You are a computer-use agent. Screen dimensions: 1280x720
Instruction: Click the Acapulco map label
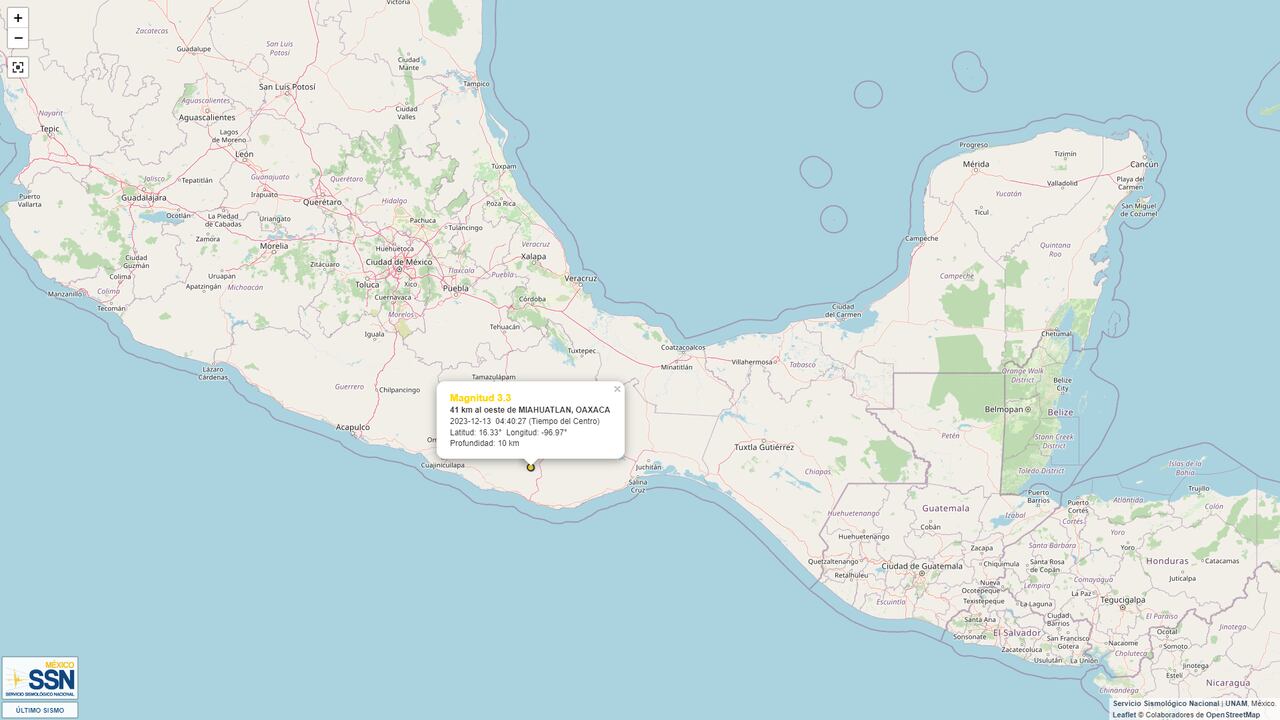click(355, 425)
